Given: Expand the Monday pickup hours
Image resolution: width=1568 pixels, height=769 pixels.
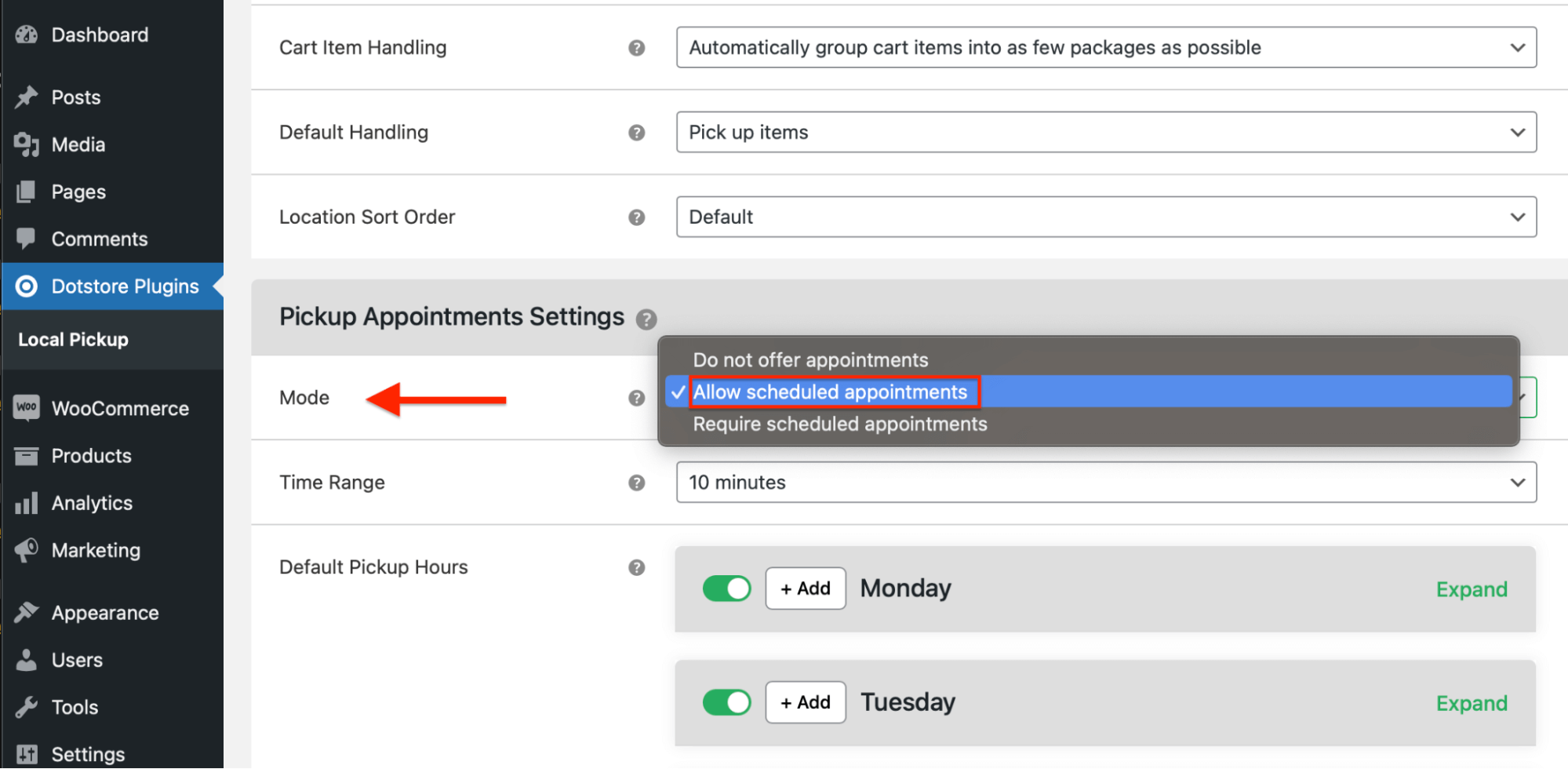Looking at the screenshot, I should tap(1471, 589).
